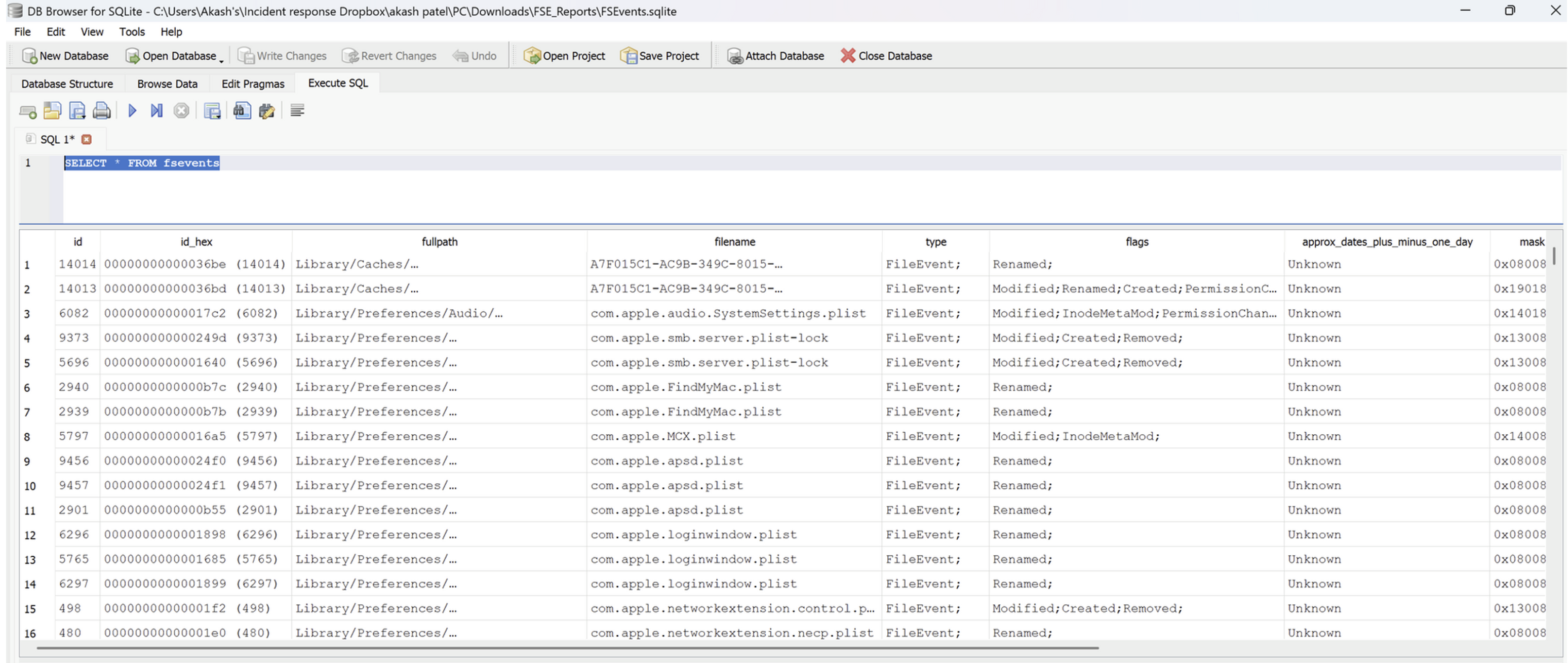Click the Open SQL file folder icon

click(52, 111)
